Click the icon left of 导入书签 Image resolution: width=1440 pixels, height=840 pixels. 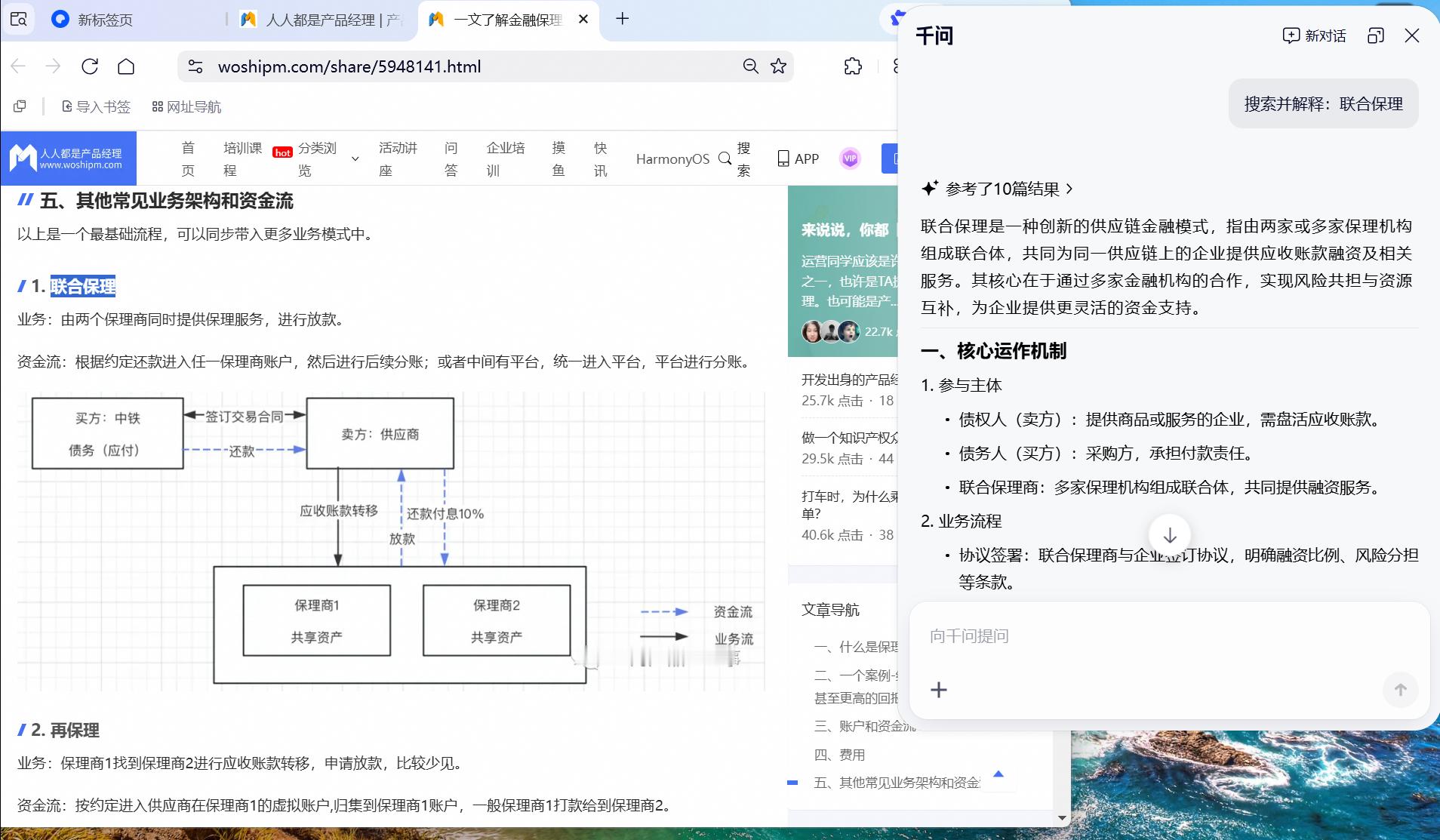(x=20, y=106)
